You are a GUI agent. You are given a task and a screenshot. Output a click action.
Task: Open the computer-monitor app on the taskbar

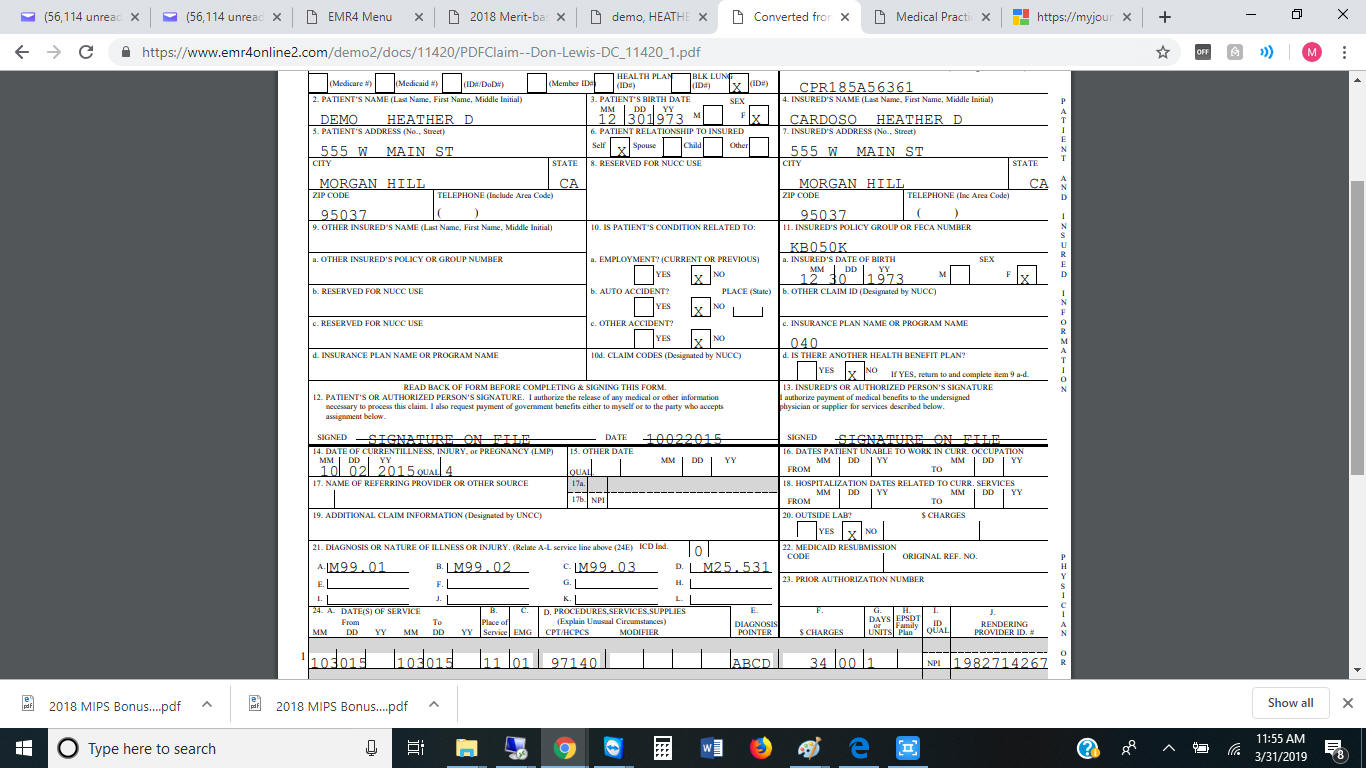pos(516,748)
